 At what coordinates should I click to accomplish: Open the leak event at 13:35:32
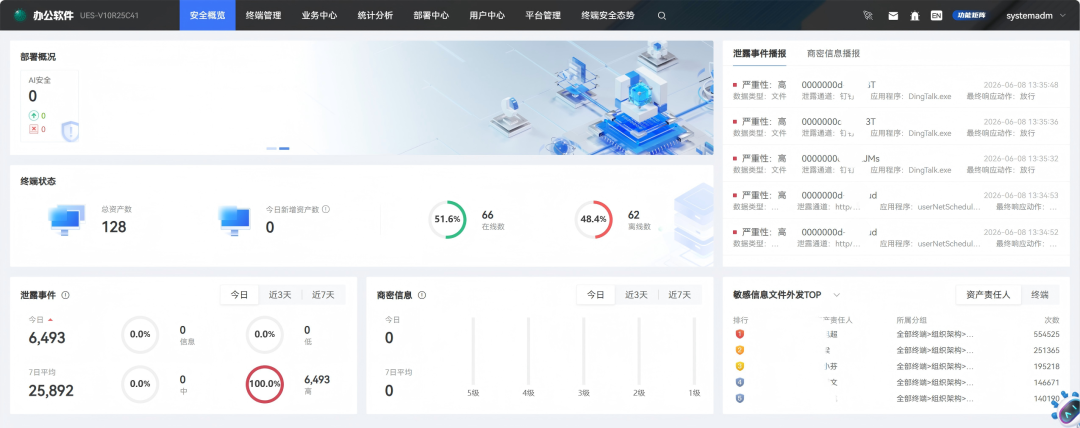point(895,164)
